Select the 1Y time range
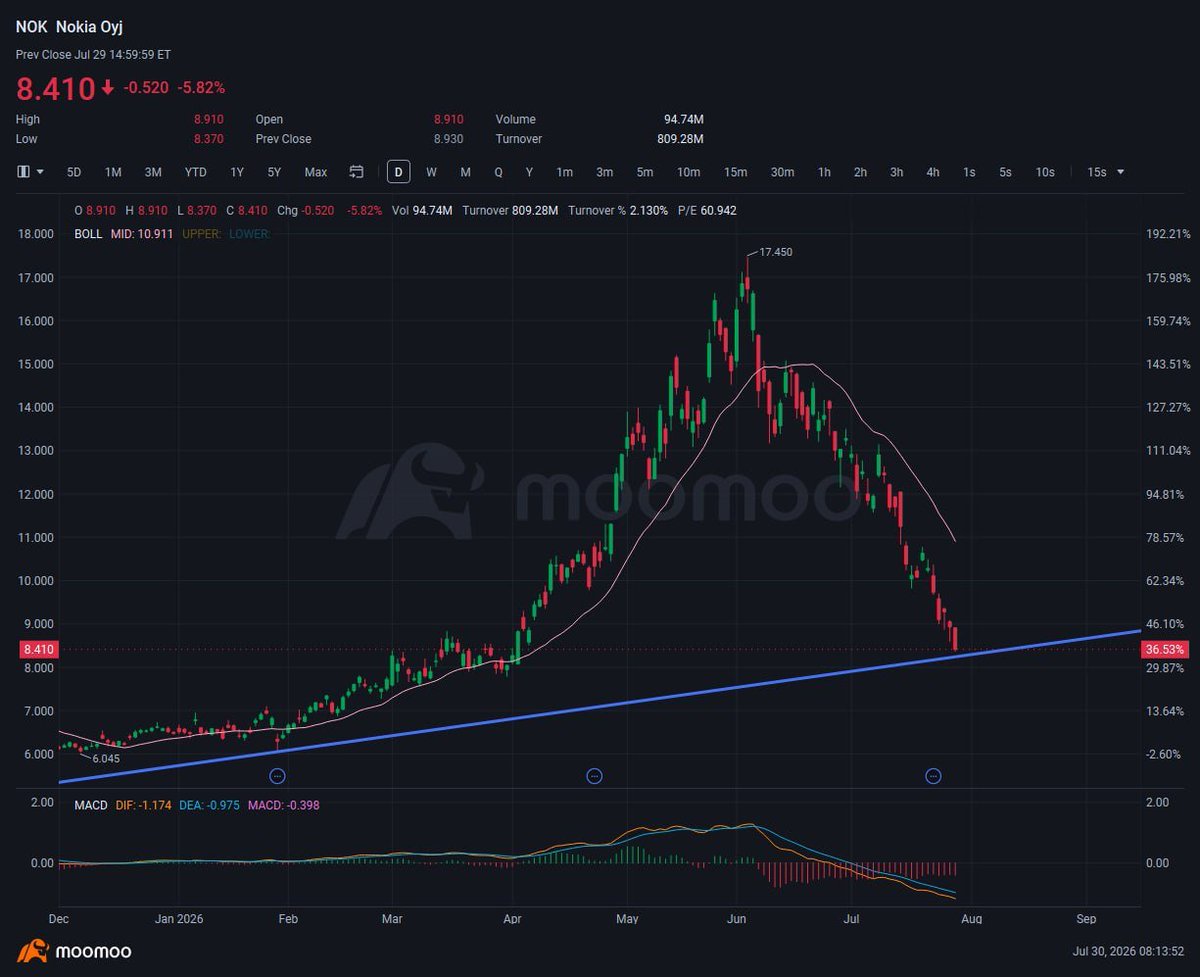The width and height of the screenshot is (1200, 977). click(x=237, y=172)
